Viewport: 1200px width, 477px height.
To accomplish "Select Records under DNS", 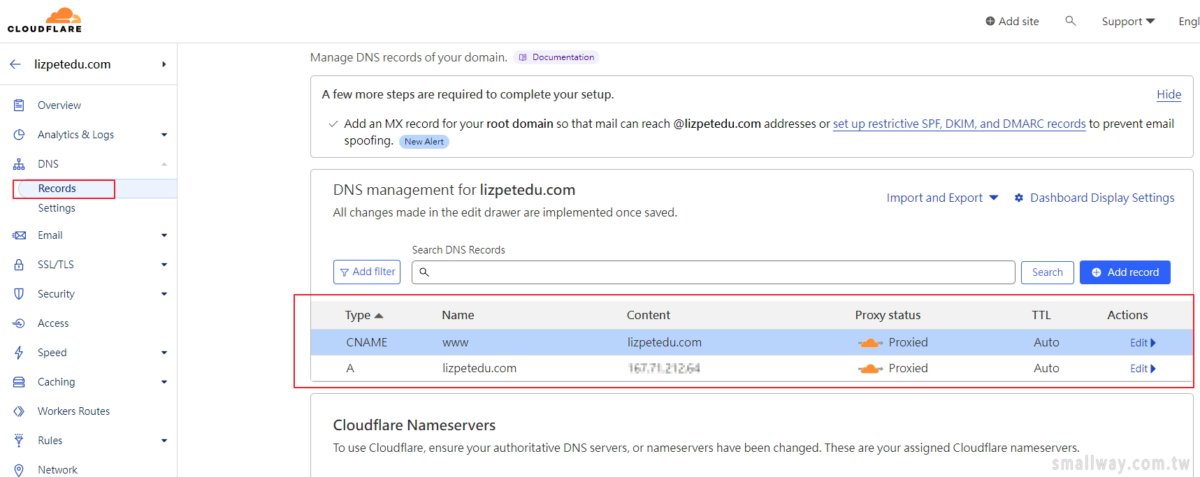I will [x=57, y=188].
